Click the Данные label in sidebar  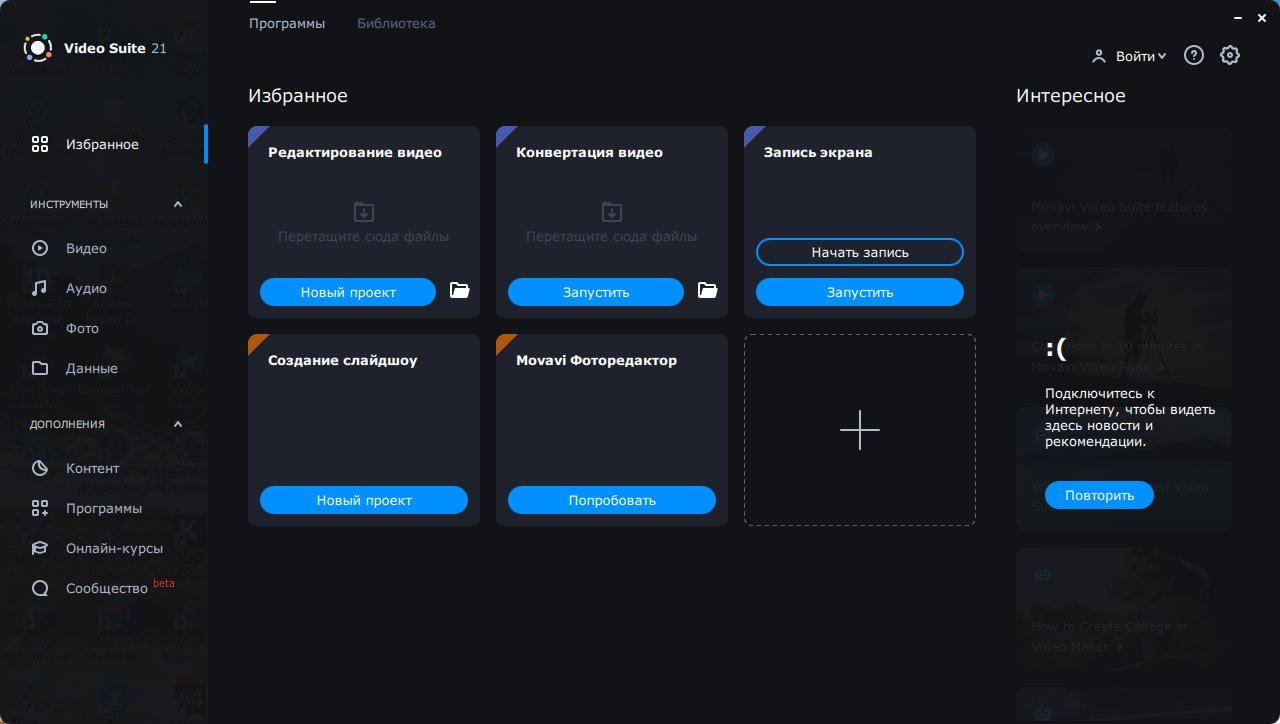pos(92,368)
